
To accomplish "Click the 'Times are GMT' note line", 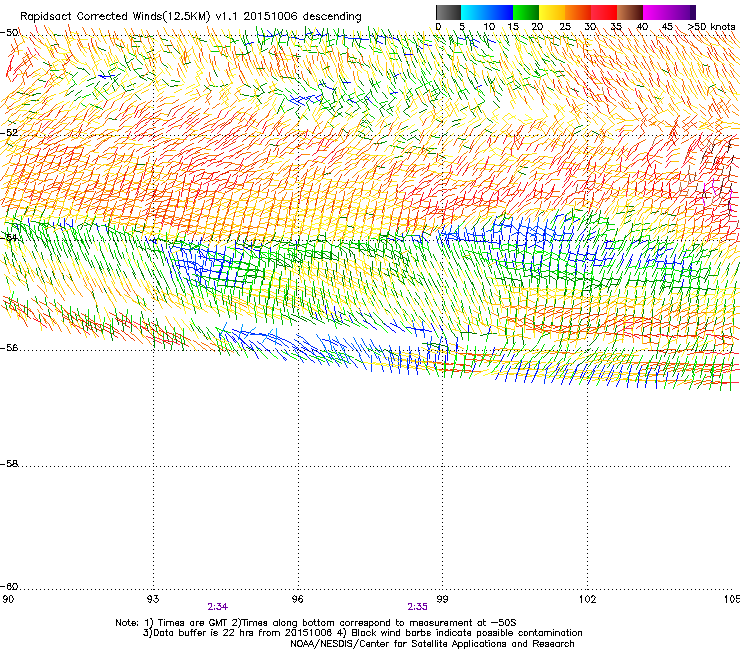I will click(x=316, y=623).
